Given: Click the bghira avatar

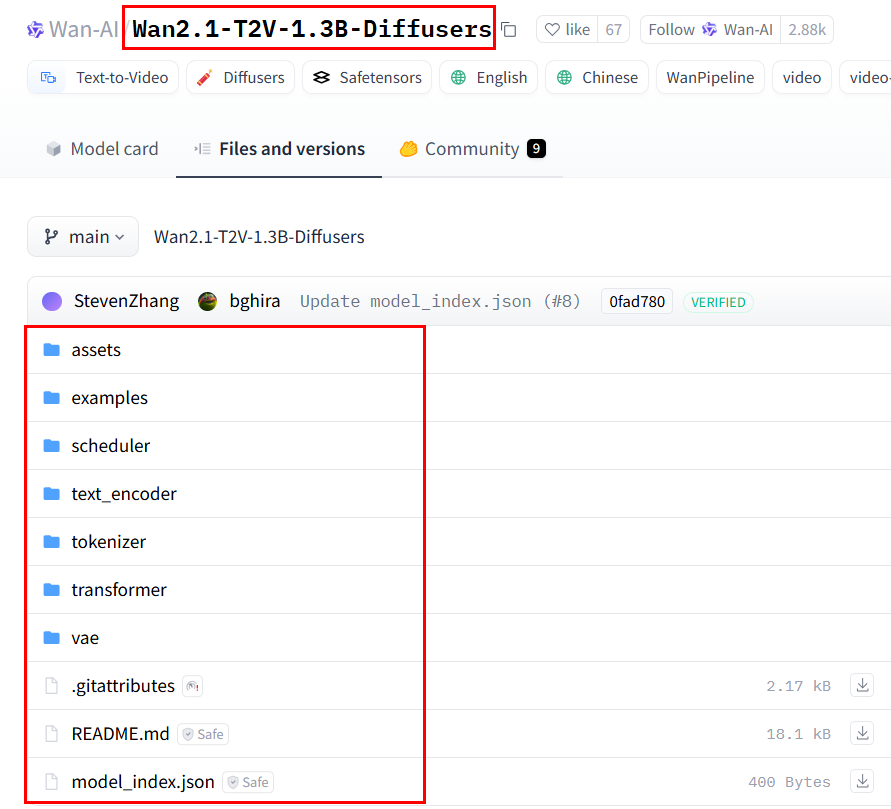Looking at the screenshot, I should (207, 301).
